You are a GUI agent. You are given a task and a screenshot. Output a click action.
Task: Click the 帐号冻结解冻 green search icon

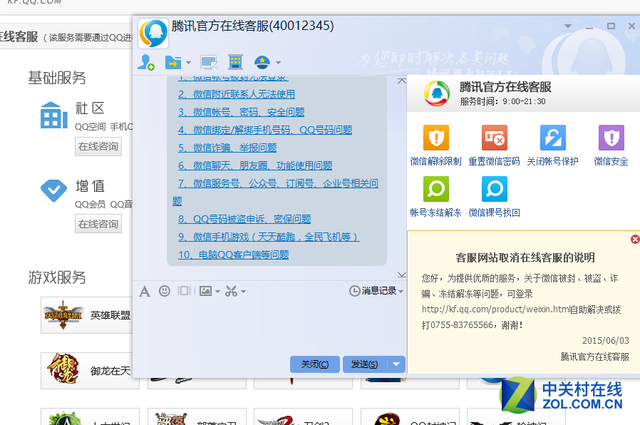pyautogui.click(x=436, y=189)
